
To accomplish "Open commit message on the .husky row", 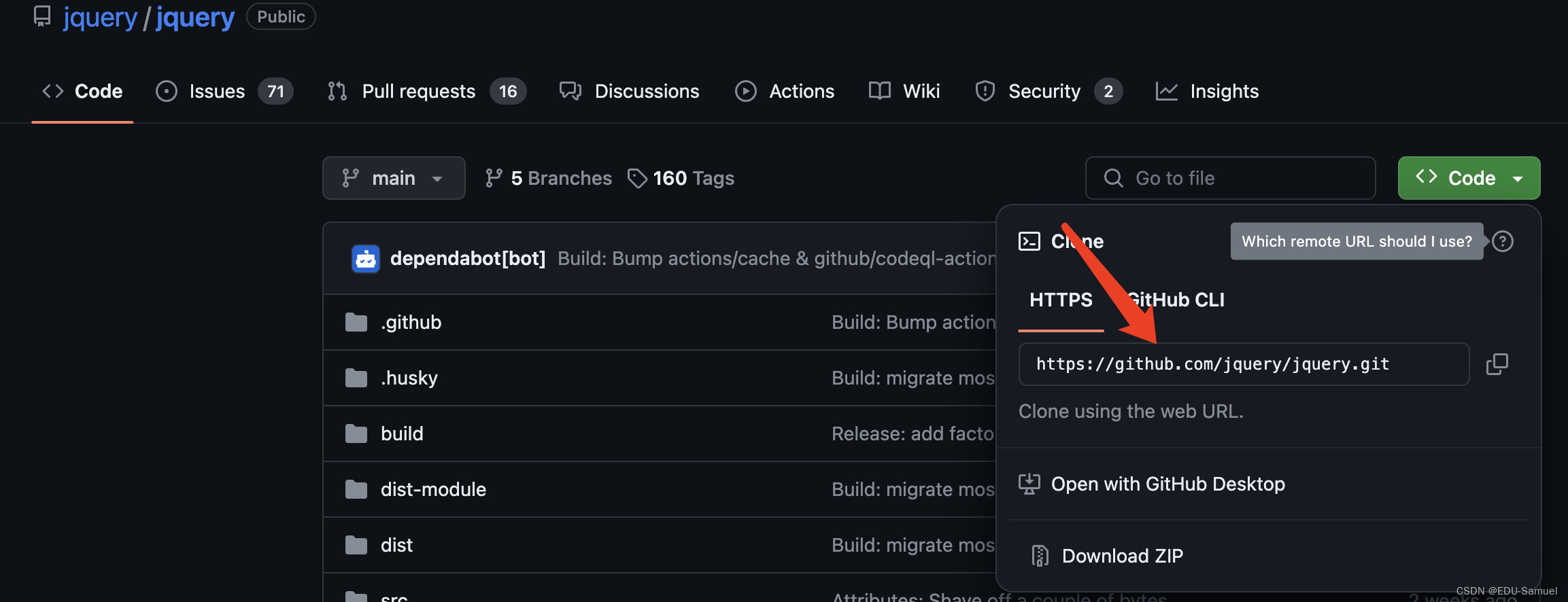I will coord(913,378).
